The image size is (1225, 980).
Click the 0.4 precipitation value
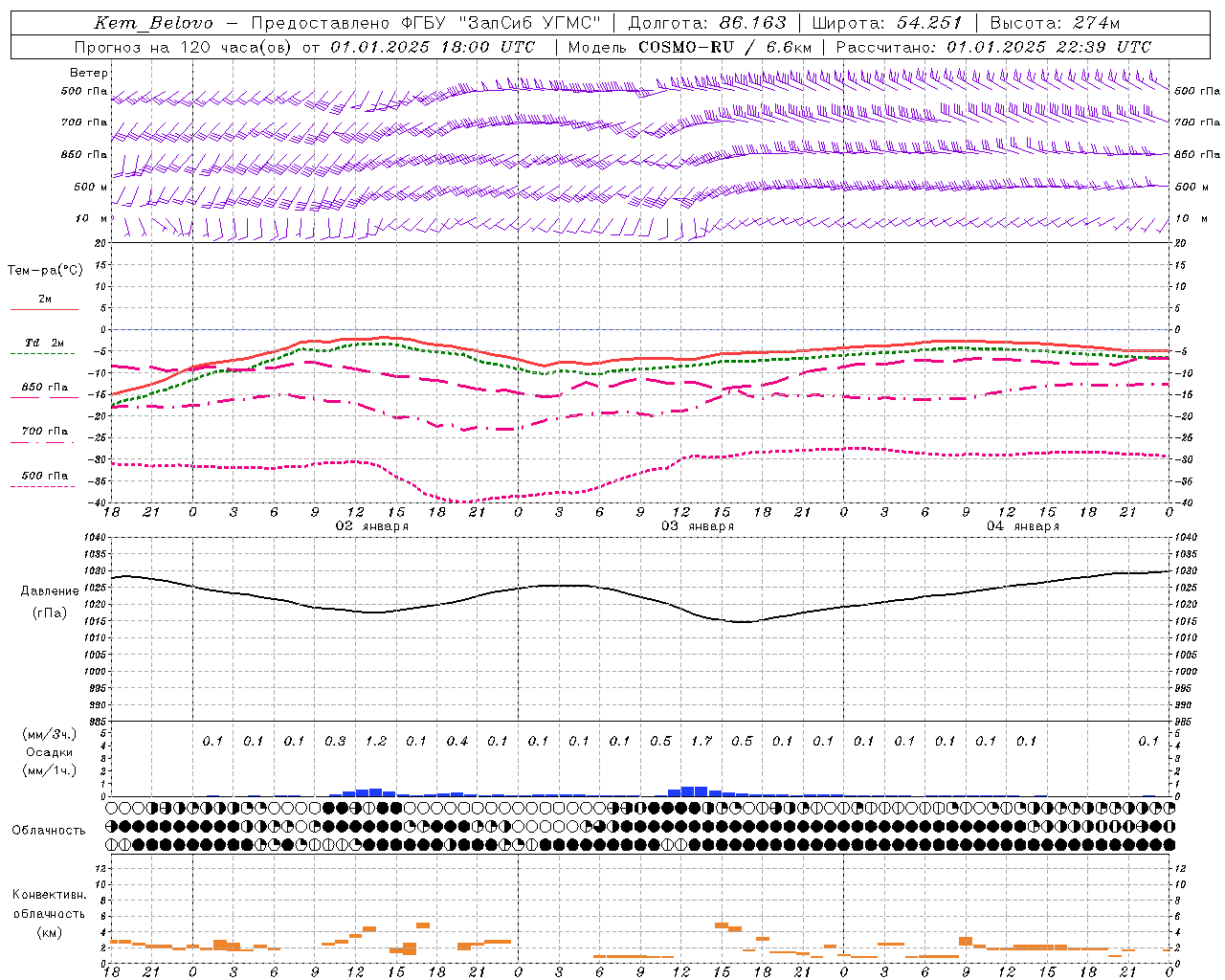[x=457, y=741]
